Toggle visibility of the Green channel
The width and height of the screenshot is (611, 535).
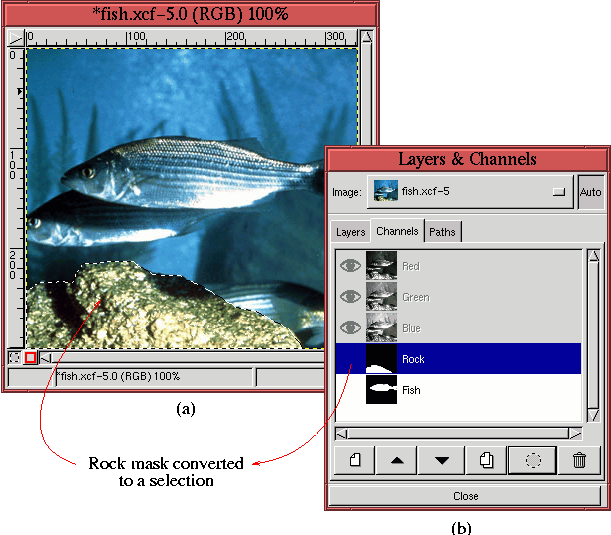tap(350, 297)
